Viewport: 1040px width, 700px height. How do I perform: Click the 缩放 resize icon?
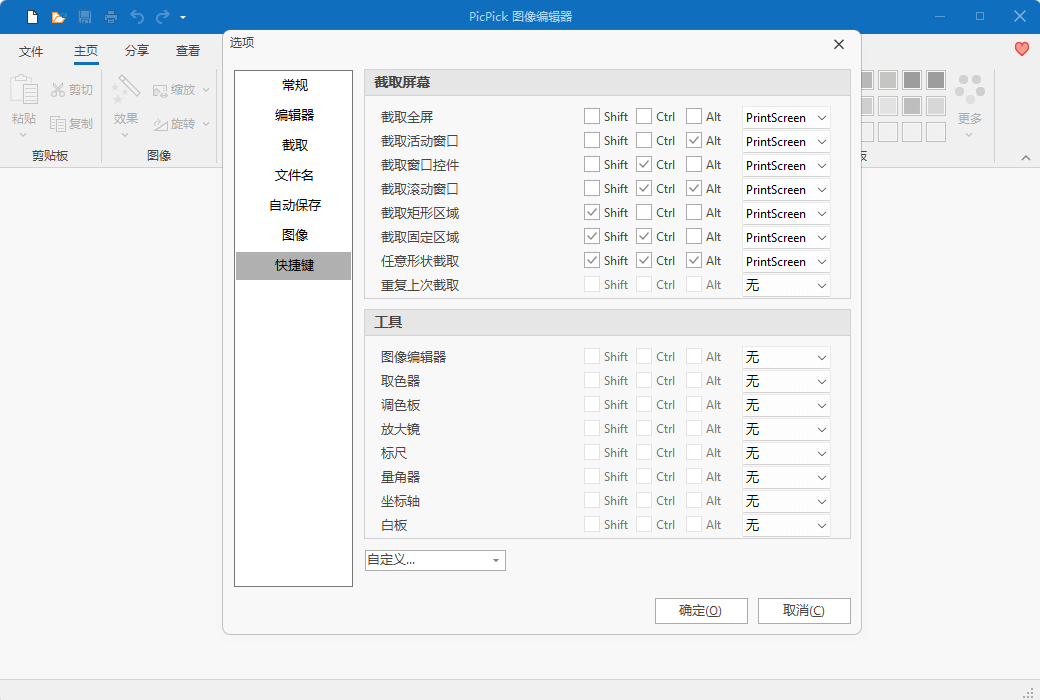[160, 90]
